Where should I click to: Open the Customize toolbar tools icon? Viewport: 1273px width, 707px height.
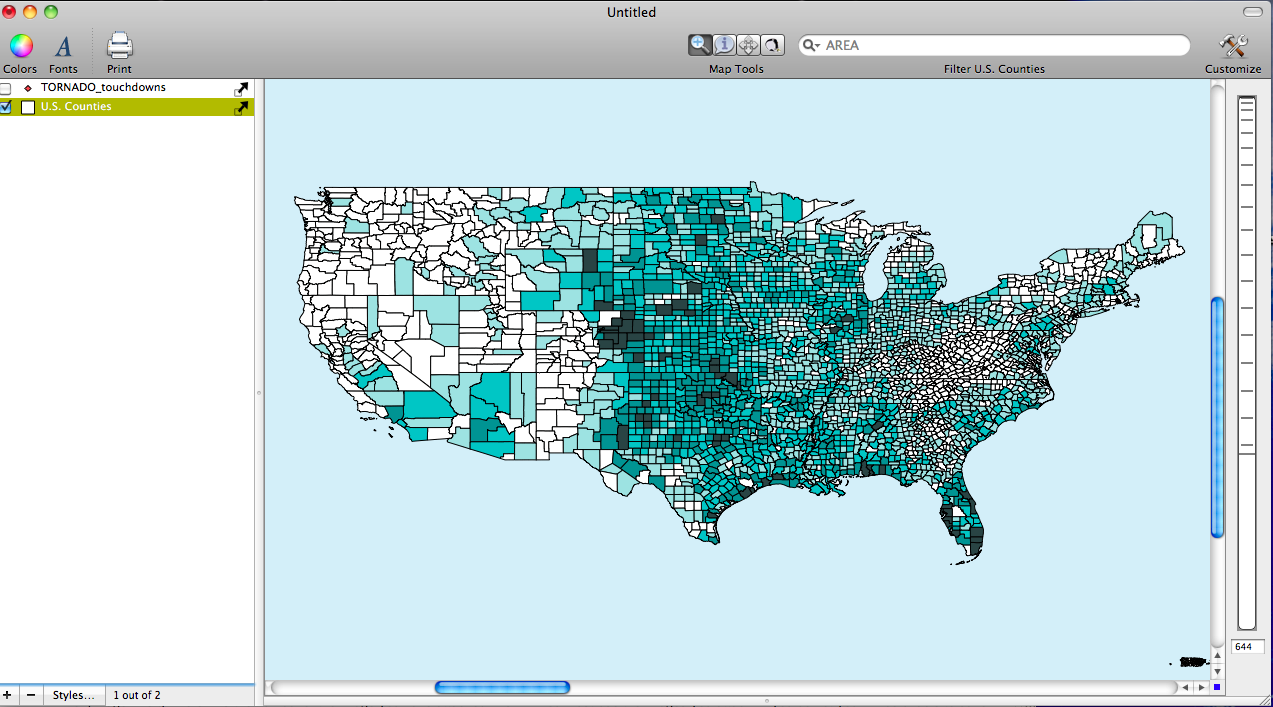[x=1233, y=46]
